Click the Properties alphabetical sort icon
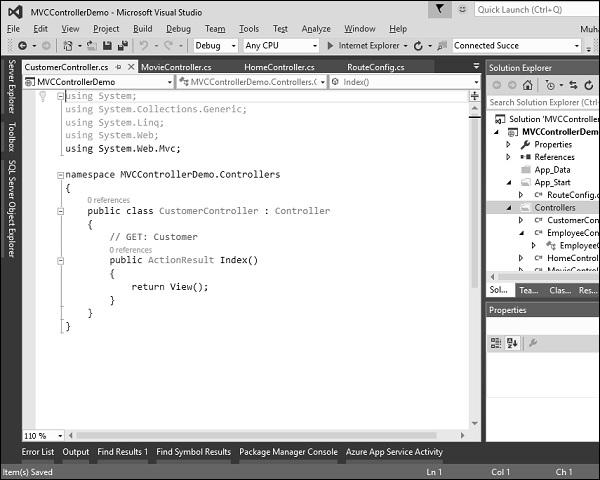 (512, 343)
